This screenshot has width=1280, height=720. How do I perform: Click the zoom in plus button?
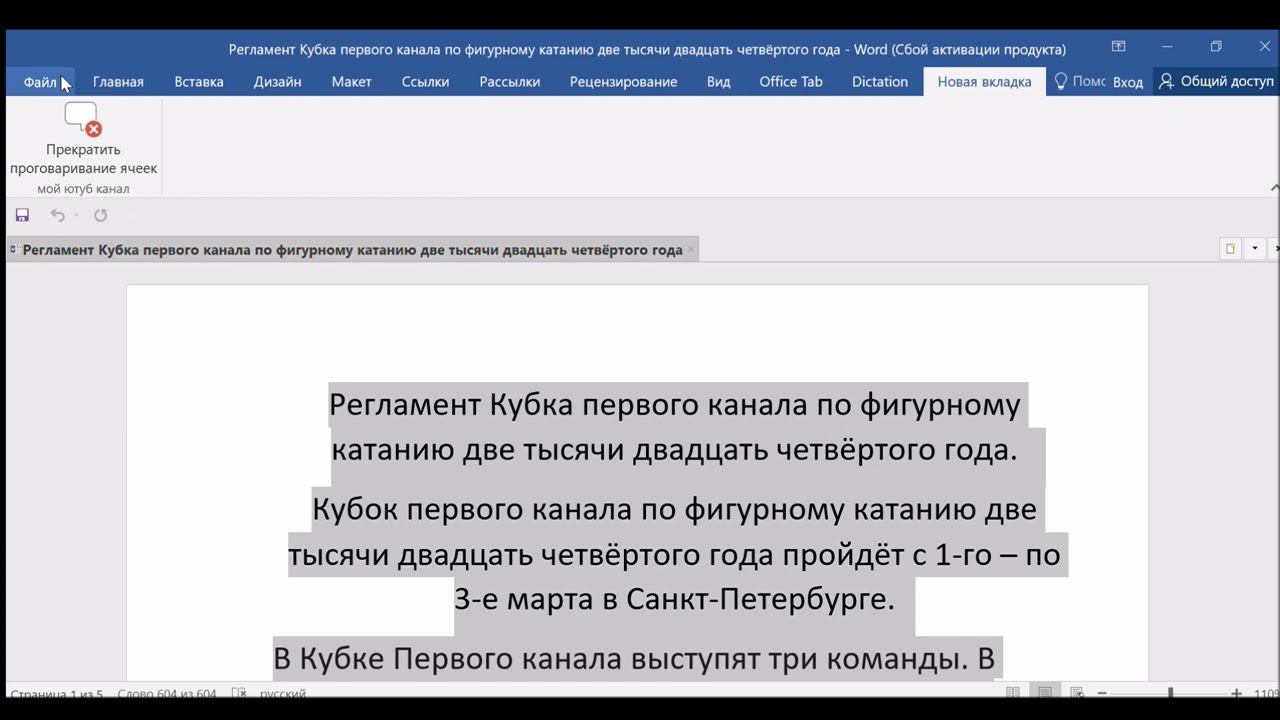[1236, 693]
